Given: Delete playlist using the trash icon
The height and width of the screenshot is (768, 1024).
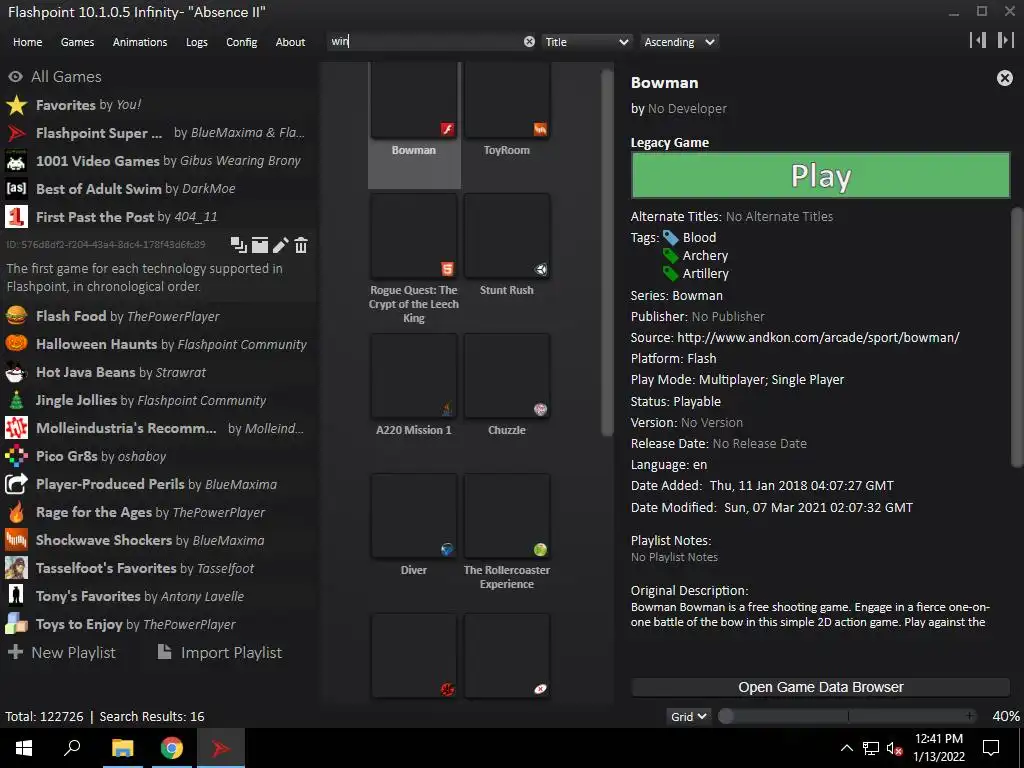Looking at the screenshot, I should point(300,245).
